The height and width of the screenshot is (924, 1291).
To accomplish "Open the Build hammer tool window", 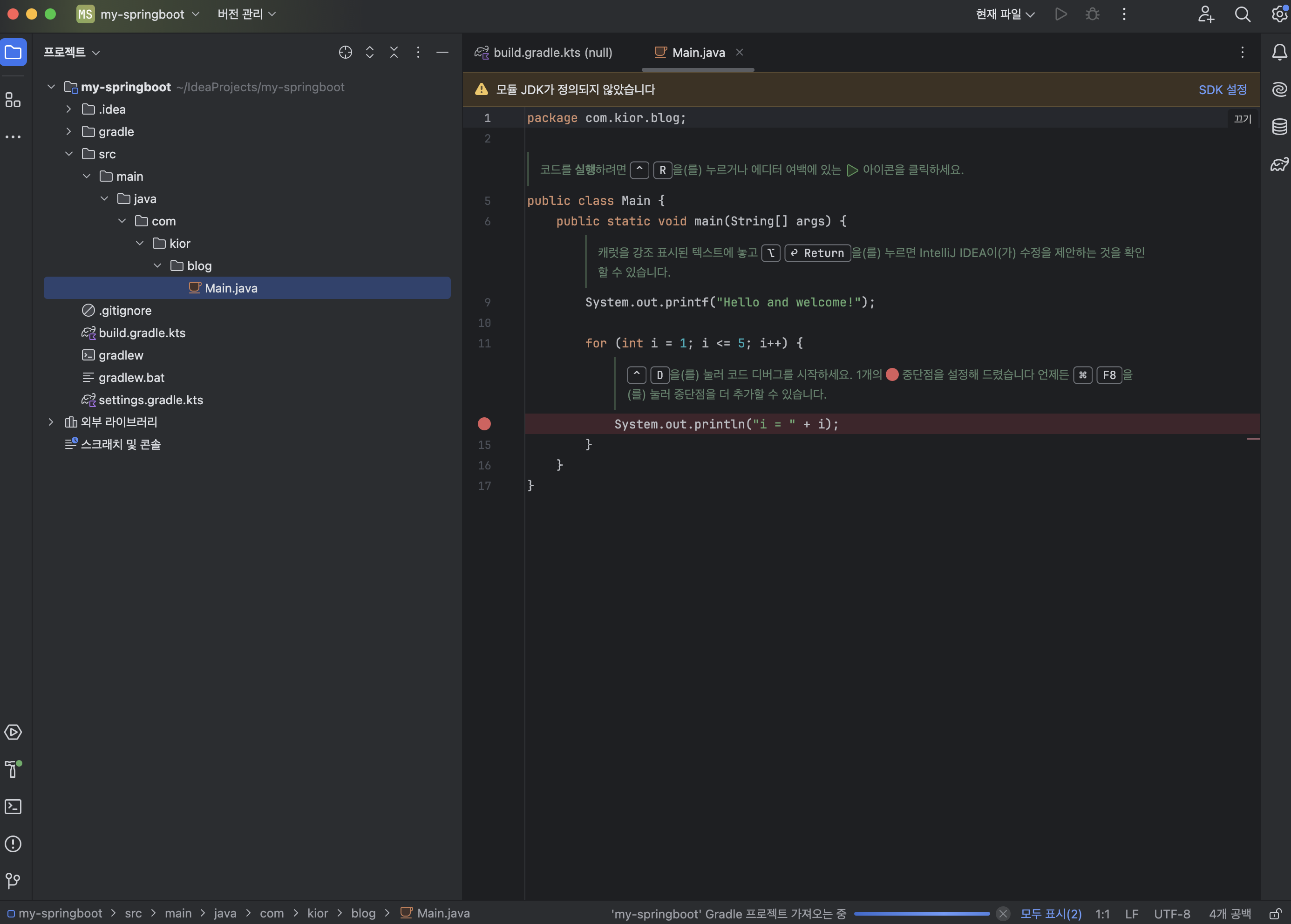I will click(x=13, y=768).
